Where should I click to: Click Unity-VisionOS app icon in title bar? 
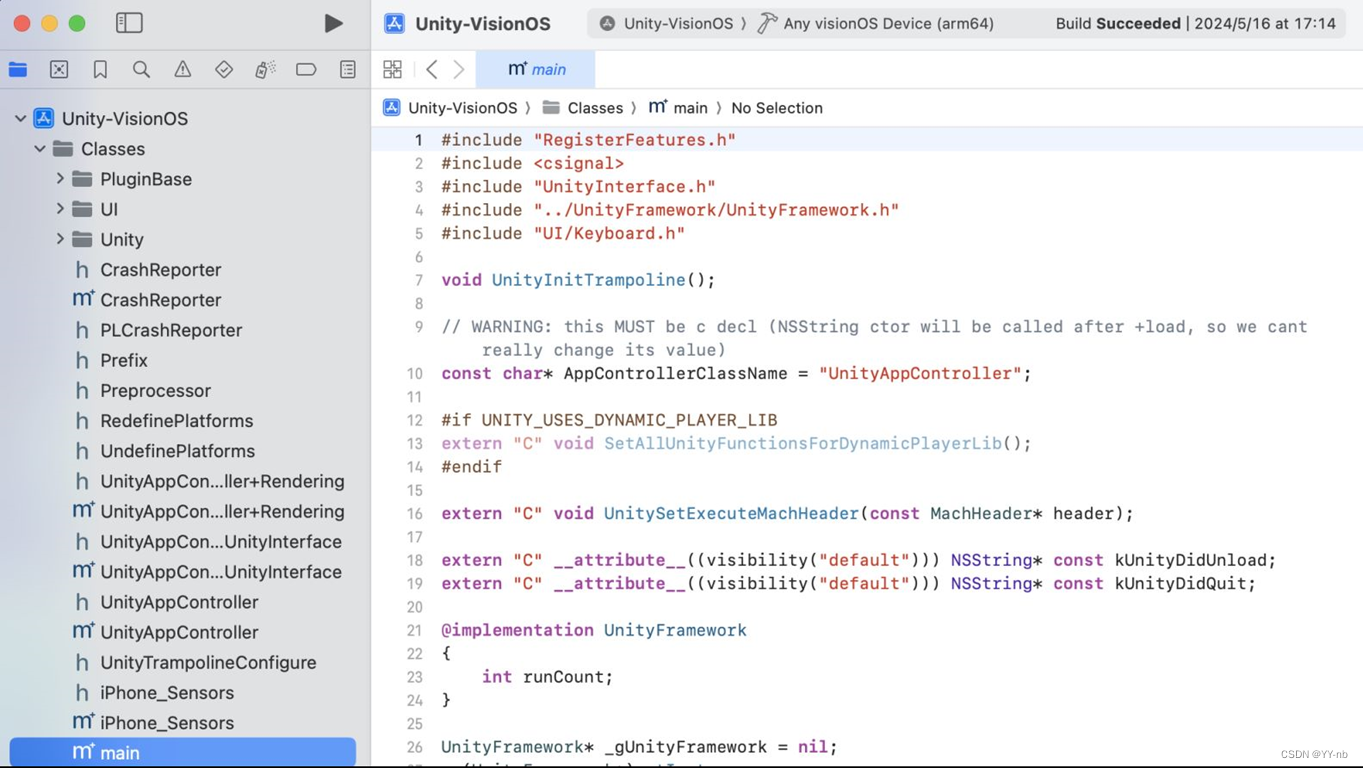click(394, 23)
